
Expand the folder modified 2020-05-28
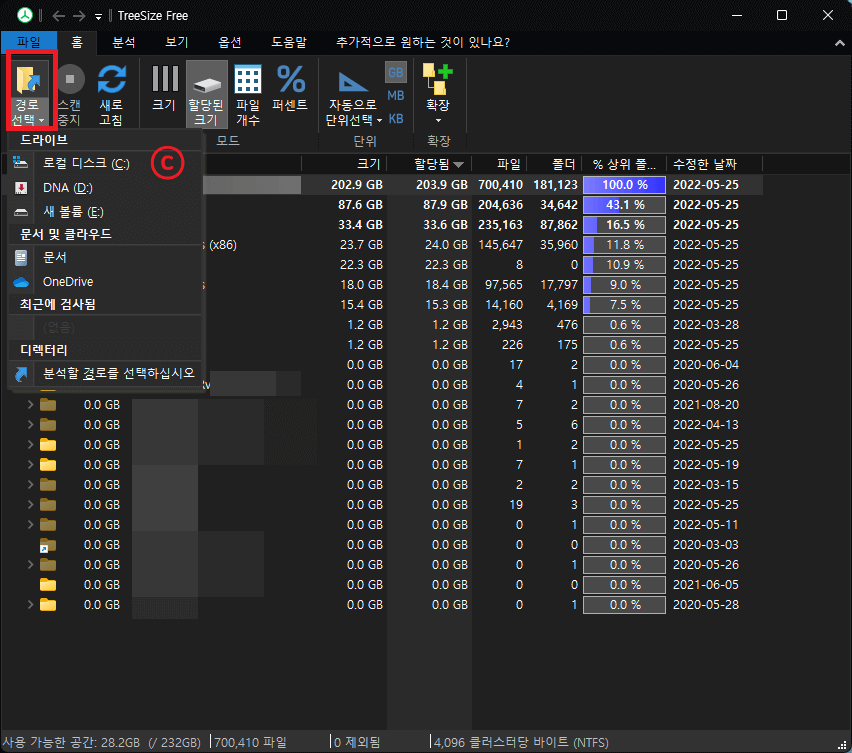tap(30, 605)
